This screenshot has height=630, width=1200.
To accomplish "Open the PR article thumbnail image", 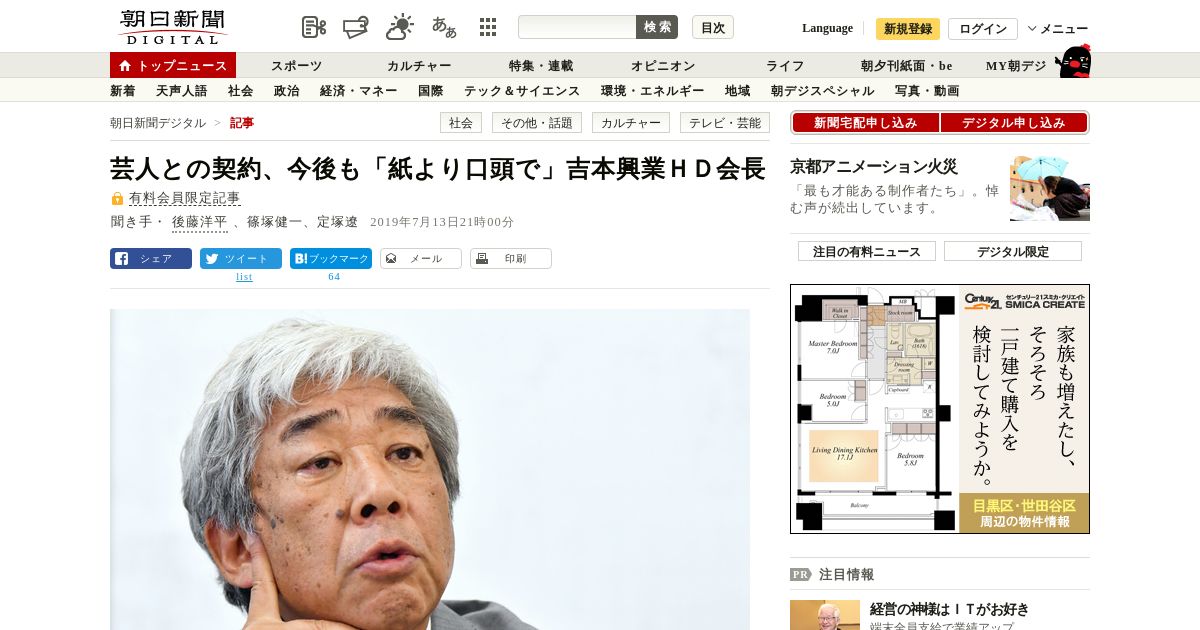I will click(825, 615).
